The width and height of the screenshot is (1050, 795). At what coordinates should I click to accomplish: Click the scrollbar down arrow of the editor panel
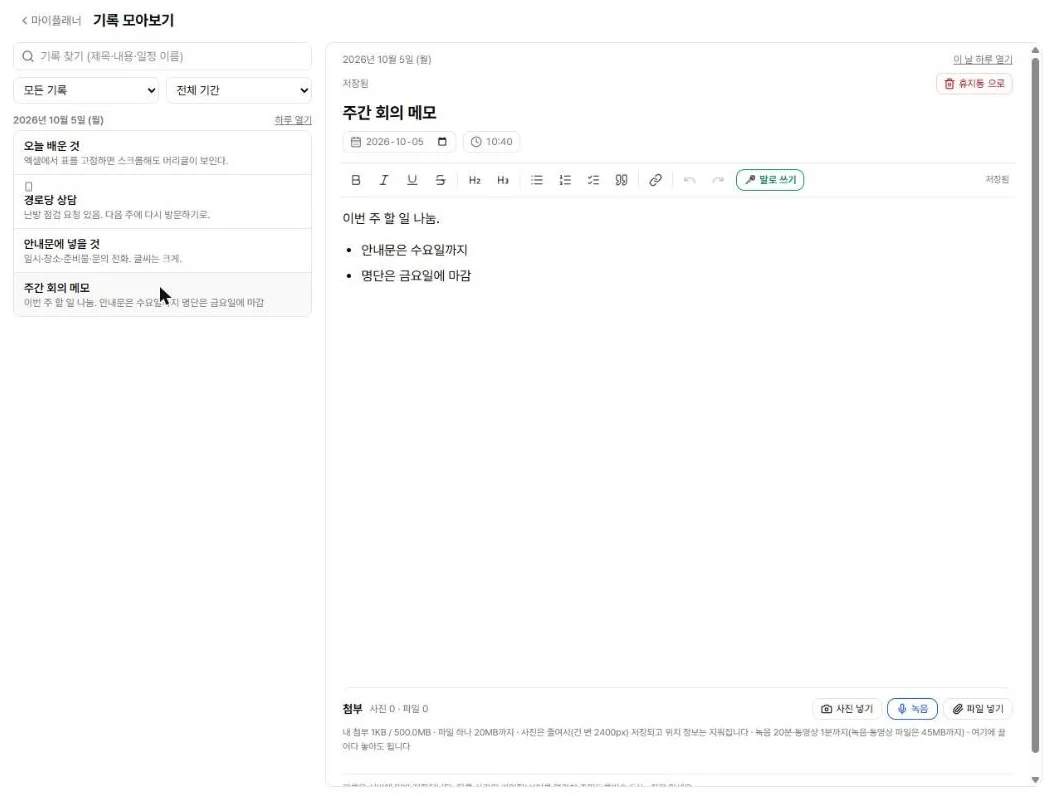(1035, 780)
